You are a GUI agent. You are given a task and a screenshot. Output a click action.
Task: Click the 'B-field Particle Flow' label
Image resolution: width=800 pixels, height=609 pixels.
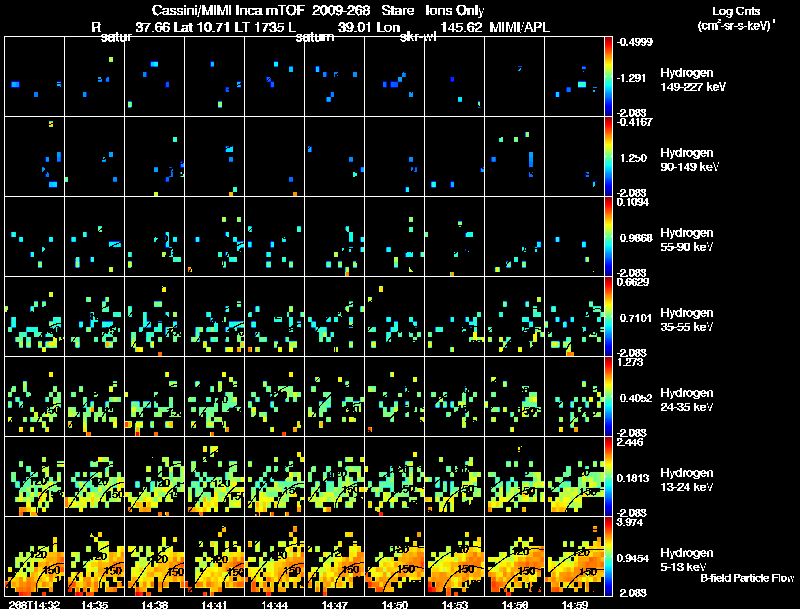tap(747, 578)
